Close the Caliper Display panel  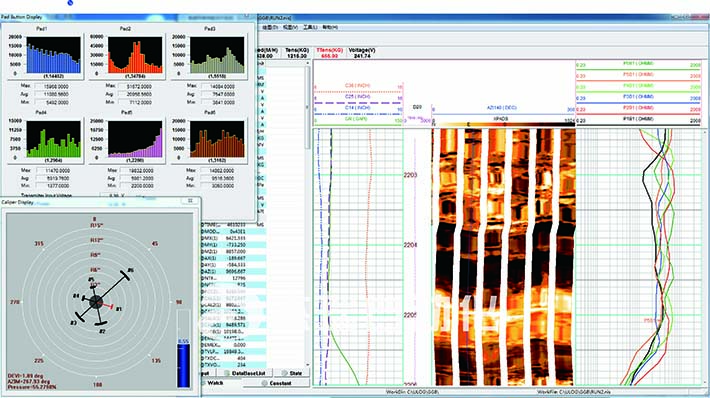pos(190,201)
